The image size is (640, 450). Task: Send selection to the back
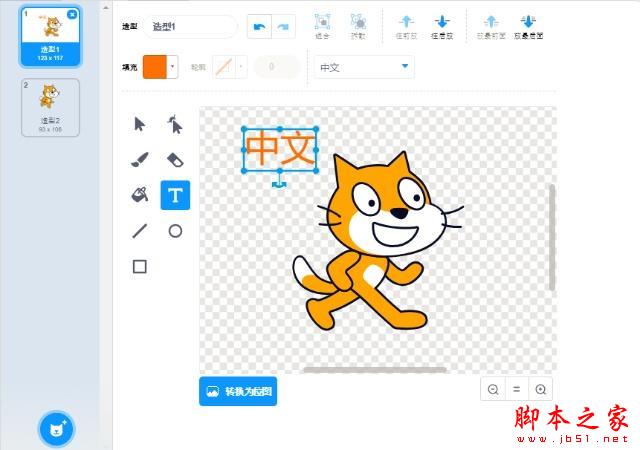pyautogui.click(x=528, y=27)
